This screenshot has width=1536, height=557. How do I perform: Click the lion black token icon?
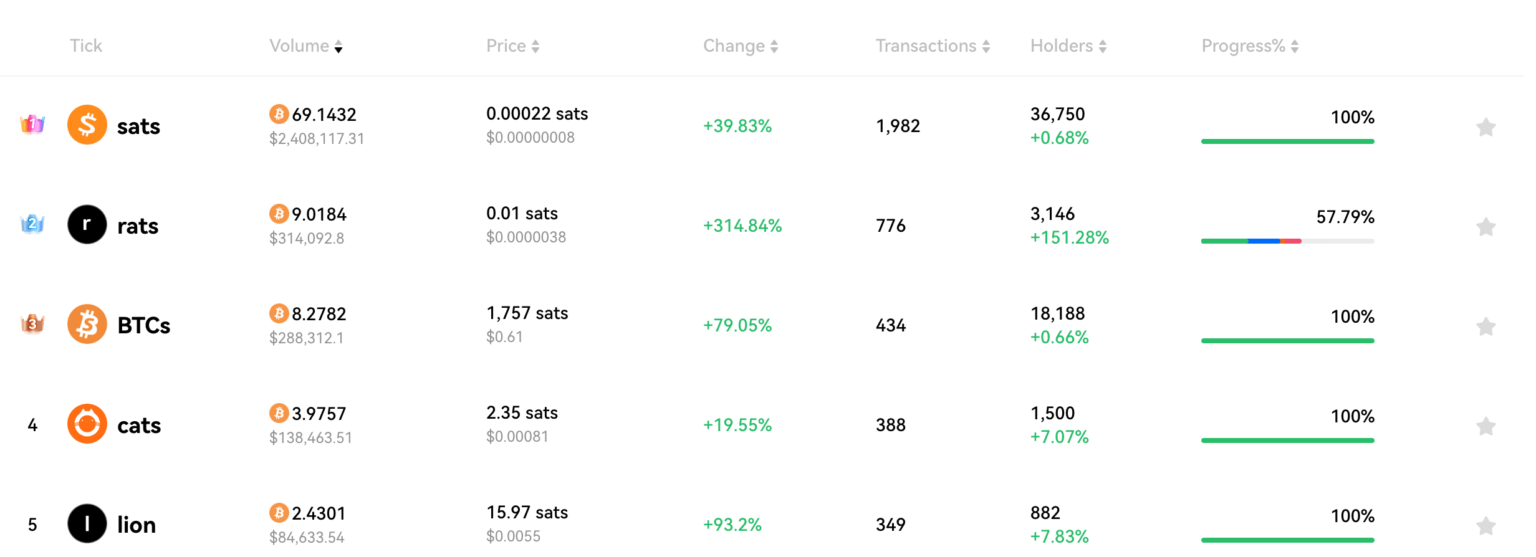[x=87, y=524]
